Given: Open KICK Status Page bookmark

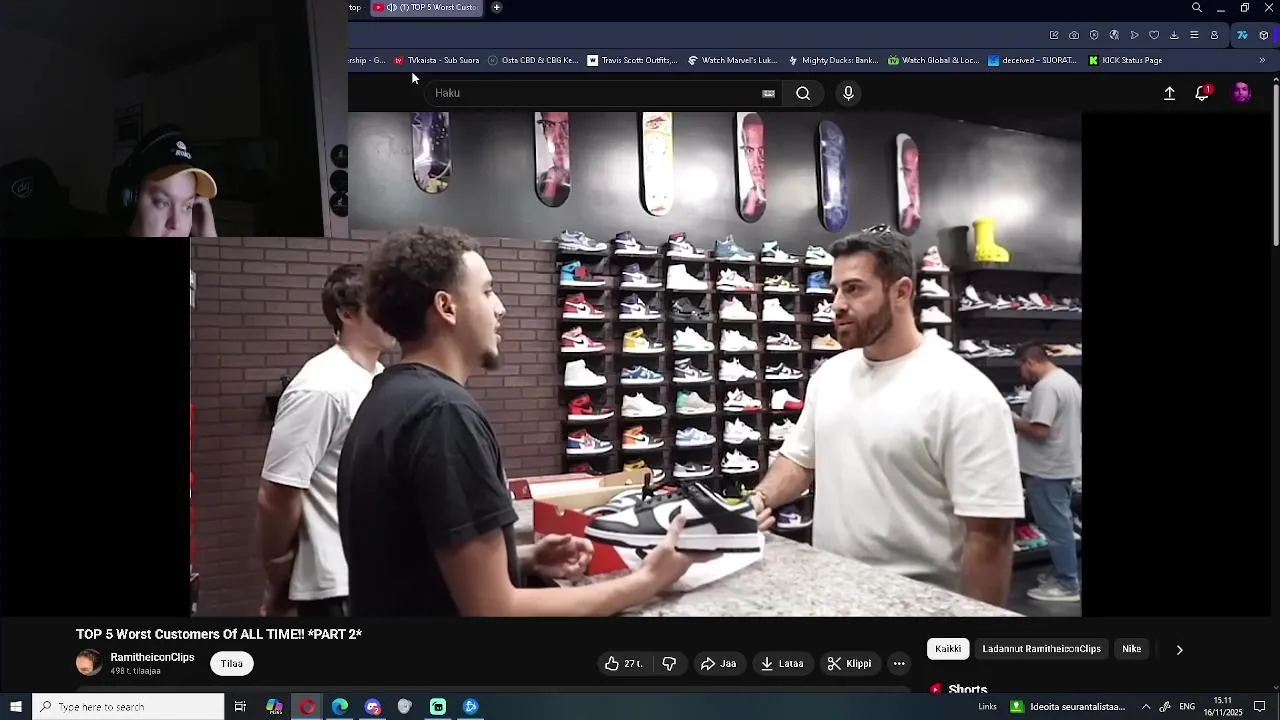Looking at the screenshot, I should (1125, 60).
